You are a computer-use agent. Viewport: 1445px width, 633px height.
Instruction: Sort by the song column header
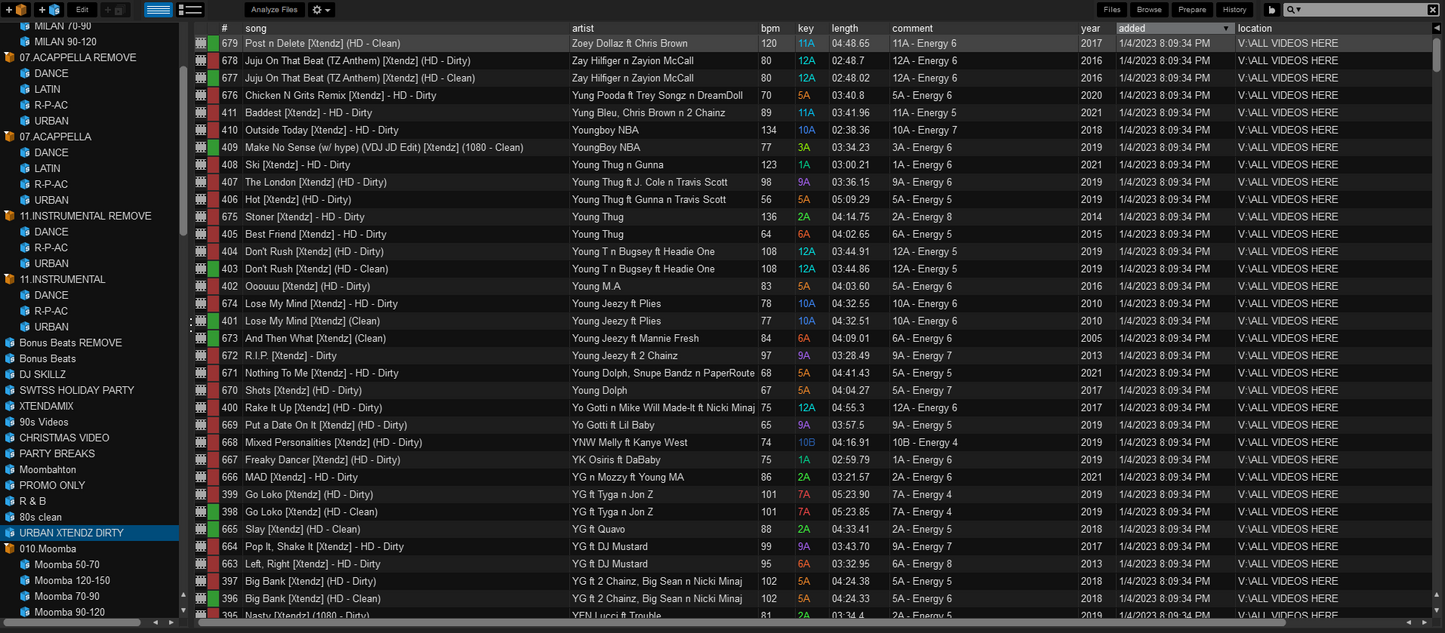405,29
